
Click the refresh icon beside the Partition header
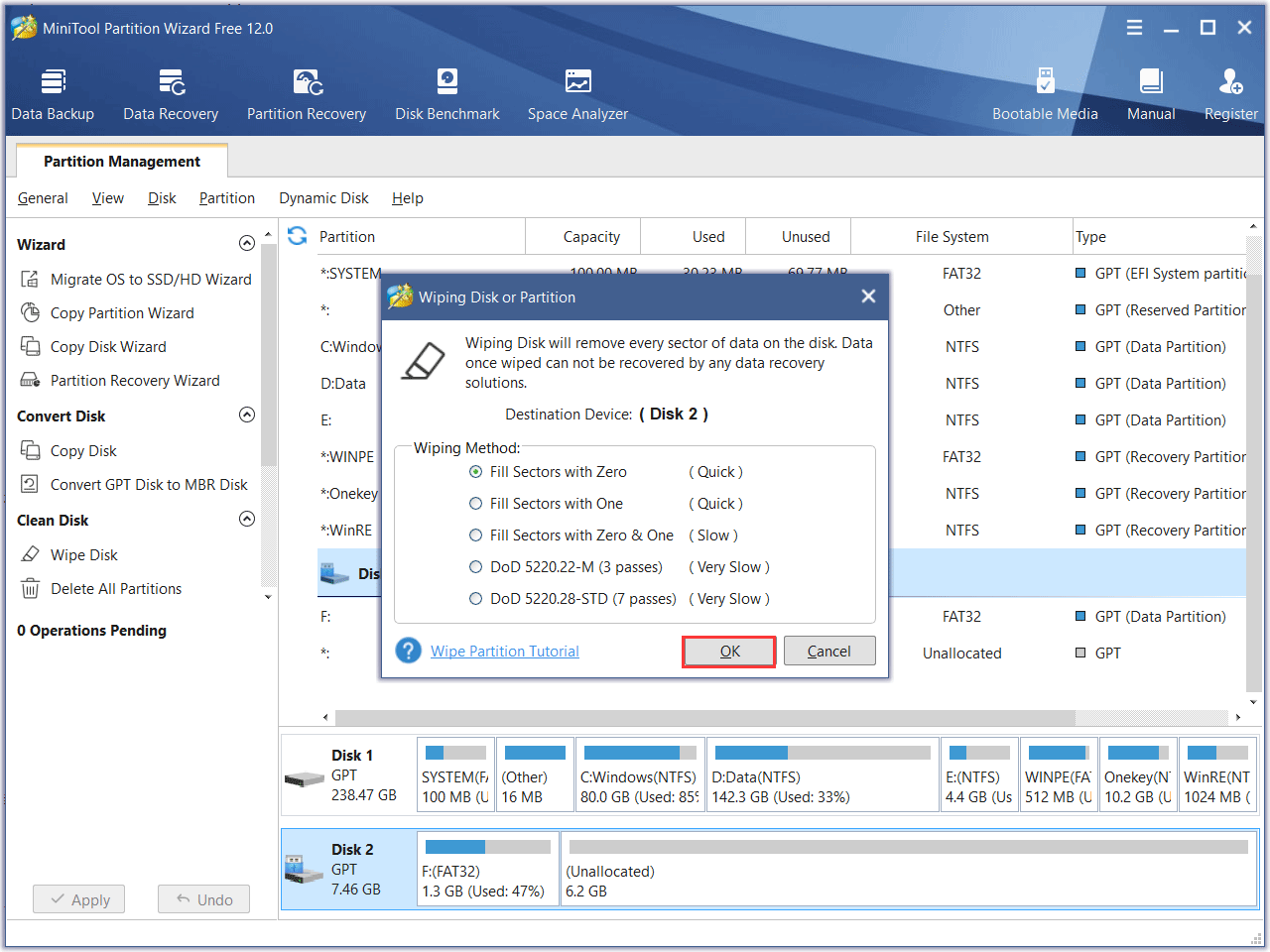coord(297,236)
